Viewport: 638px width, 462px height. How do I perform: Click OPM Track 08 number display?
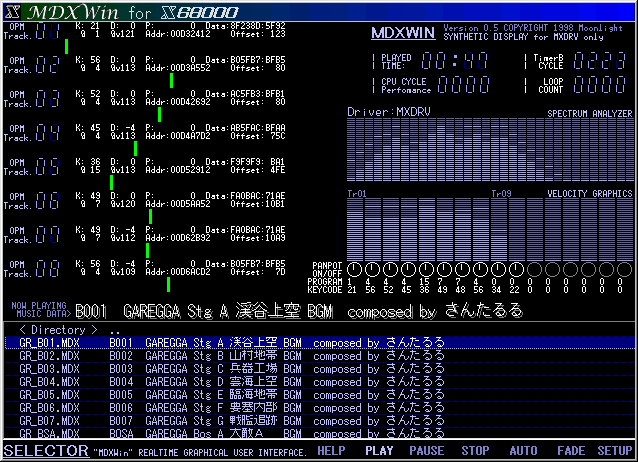click(x=48, y=269)
